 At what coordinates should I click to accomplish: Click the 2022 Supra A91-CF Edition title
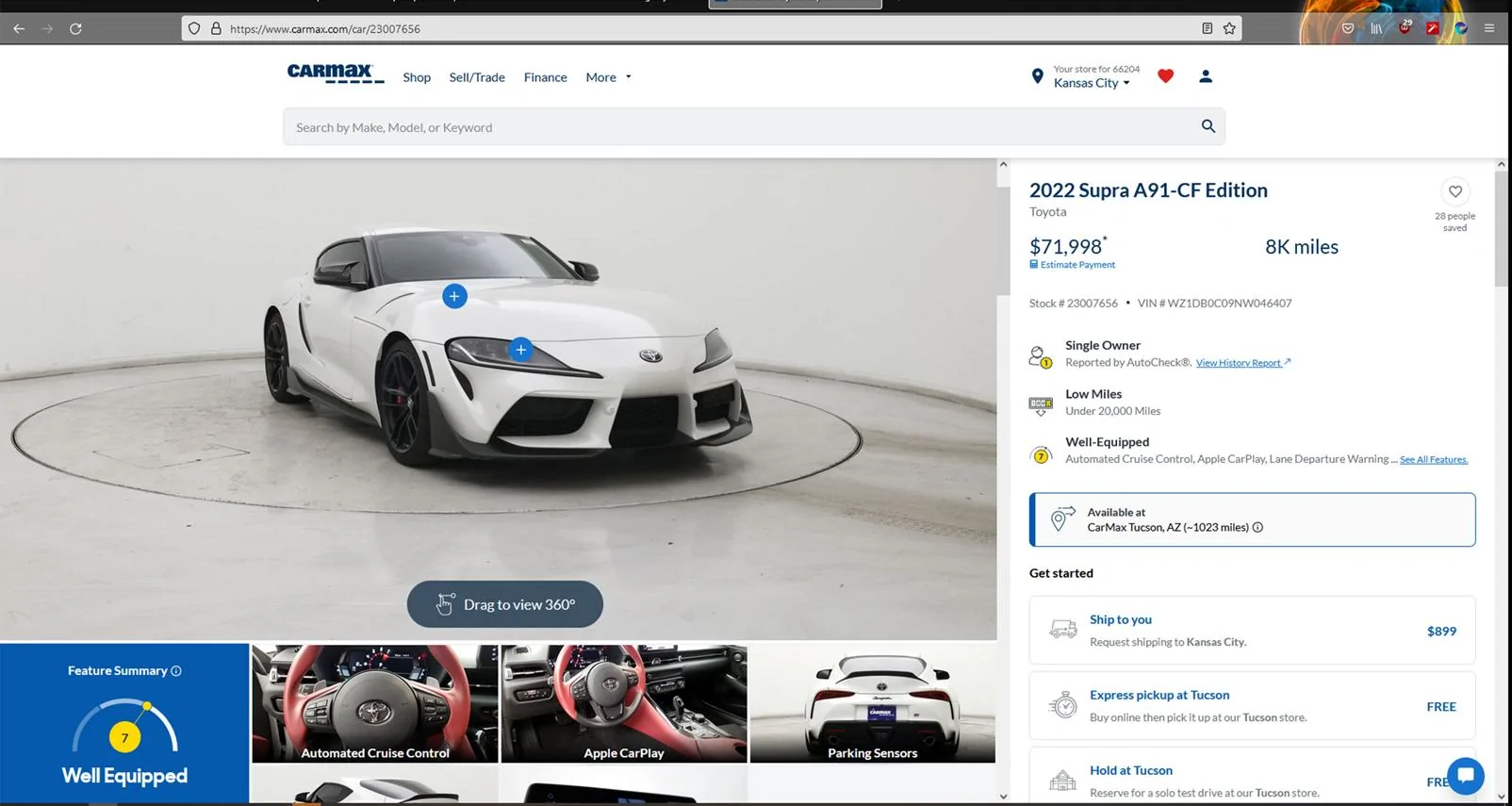(x=1148, y=190)
